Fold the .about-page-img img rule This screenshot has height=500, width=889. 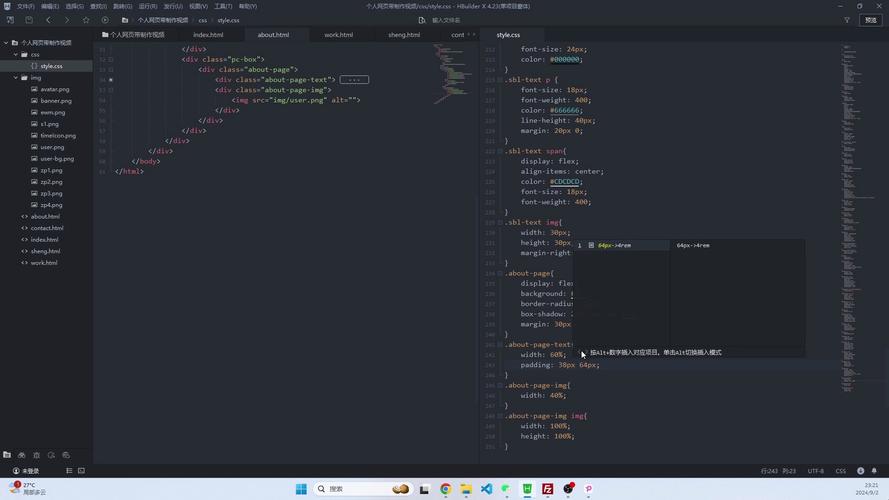click(499, 416)
